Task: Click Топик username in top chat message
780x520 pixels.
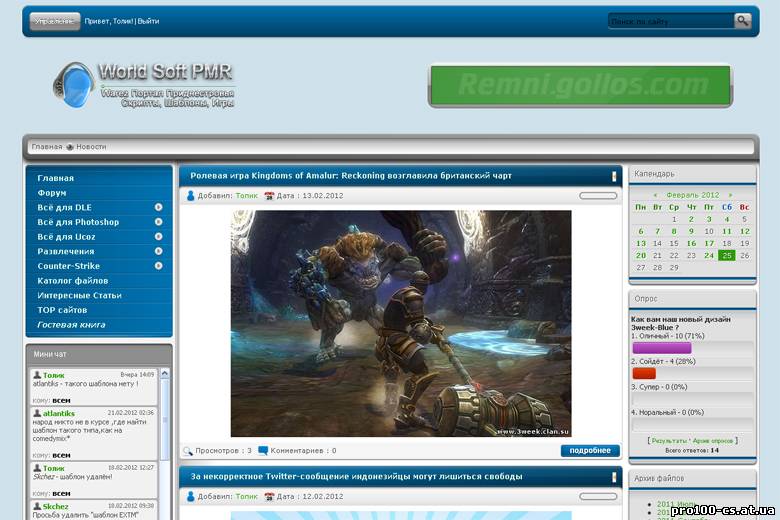Action: click(x=54, y=375)
